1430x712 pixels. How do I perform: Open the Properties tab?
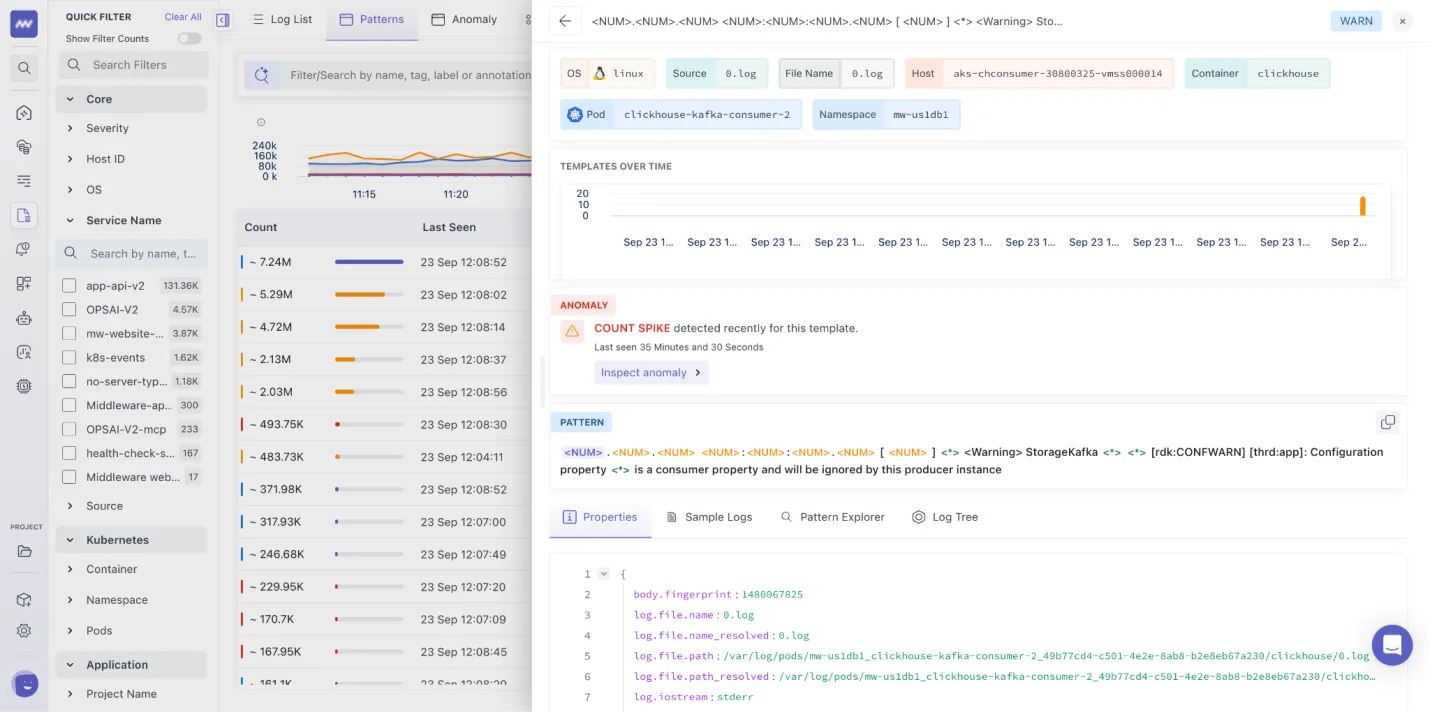click(x=600, y=517)
